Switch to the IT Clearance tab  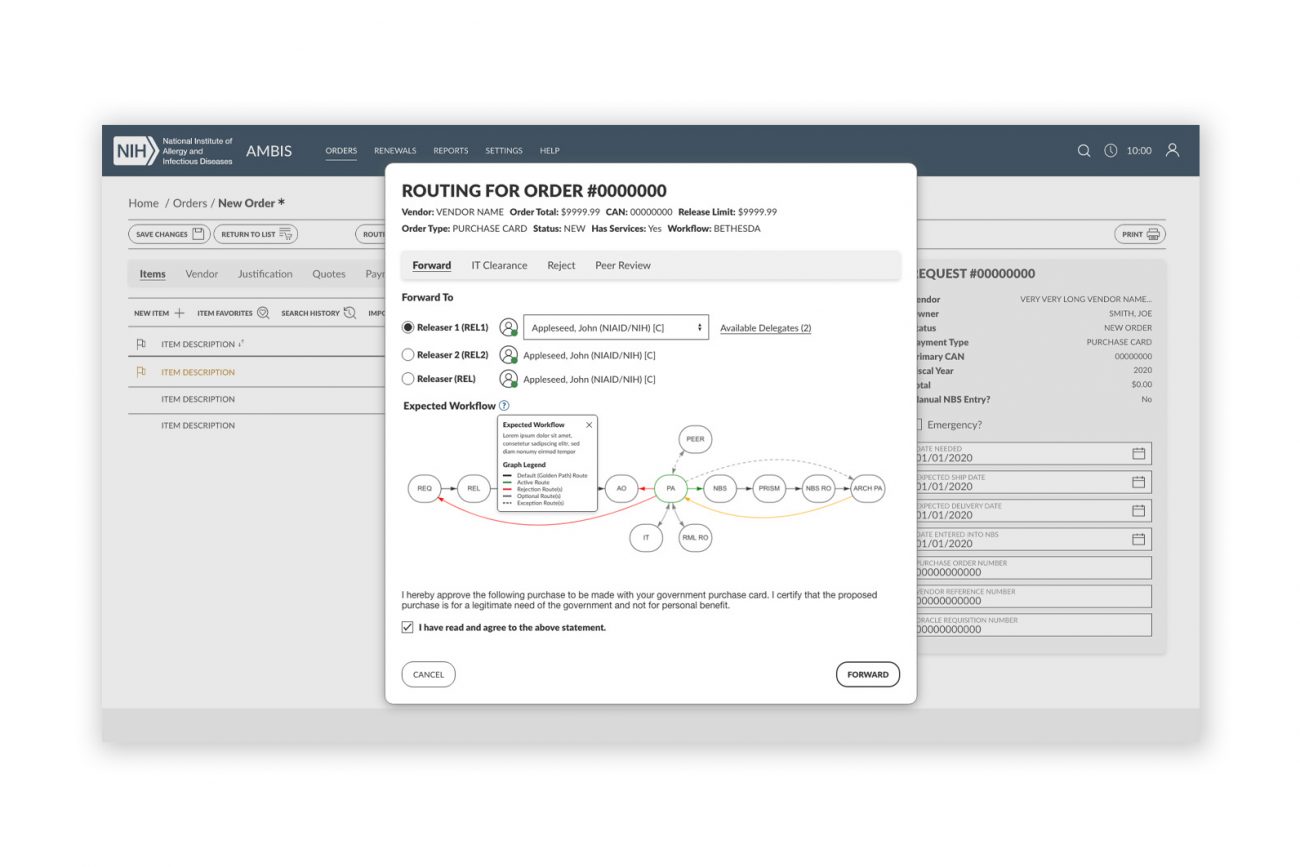click(x=499, y=266)
